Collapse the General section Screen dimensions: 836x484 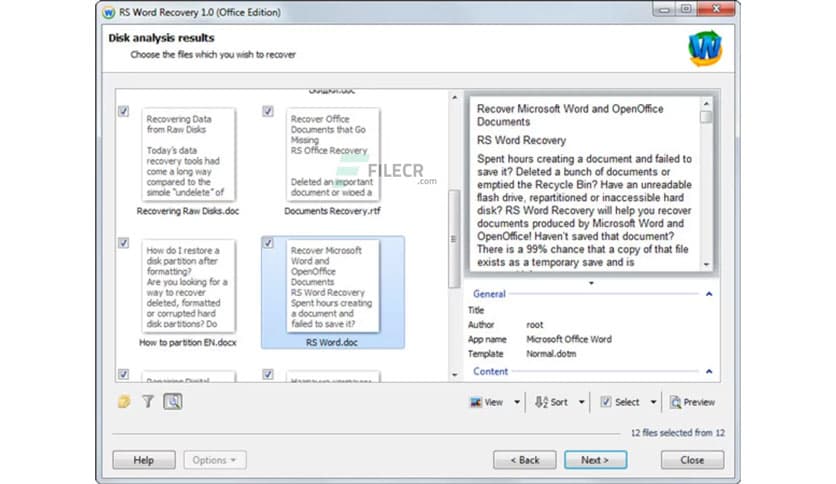pos(709,294)
